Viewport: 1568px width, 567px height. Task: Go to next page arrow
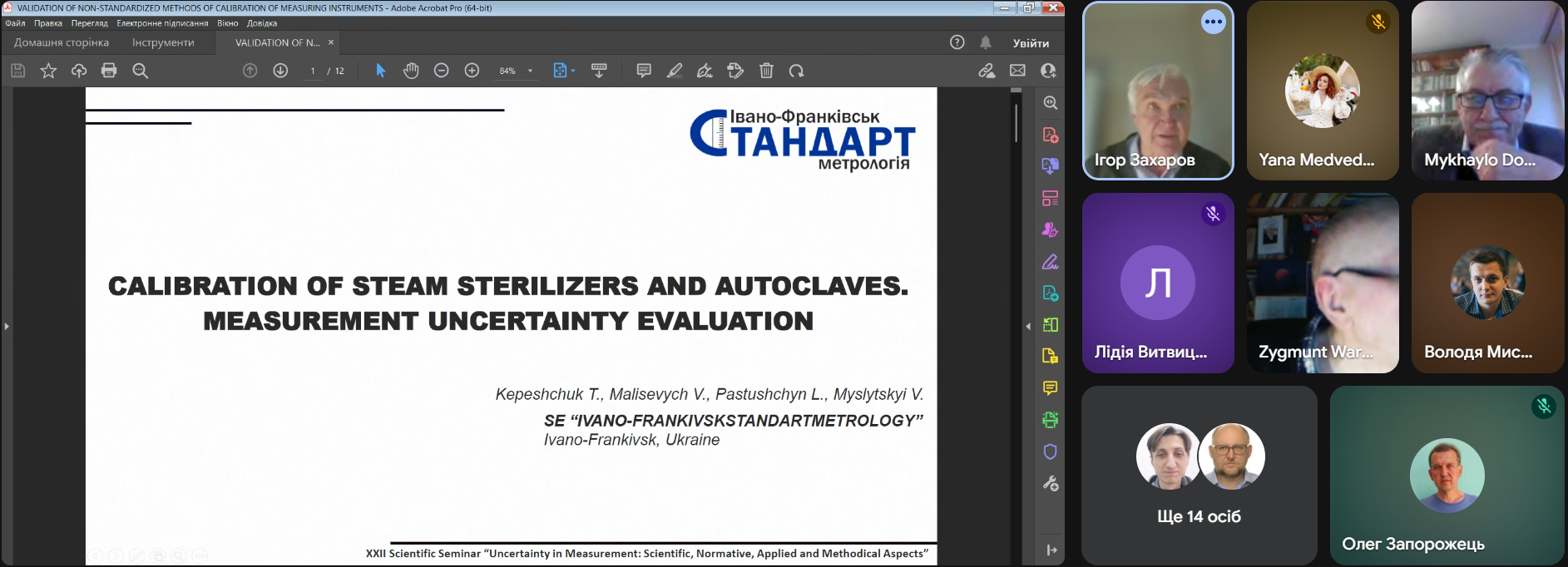[x=280, y=71]
